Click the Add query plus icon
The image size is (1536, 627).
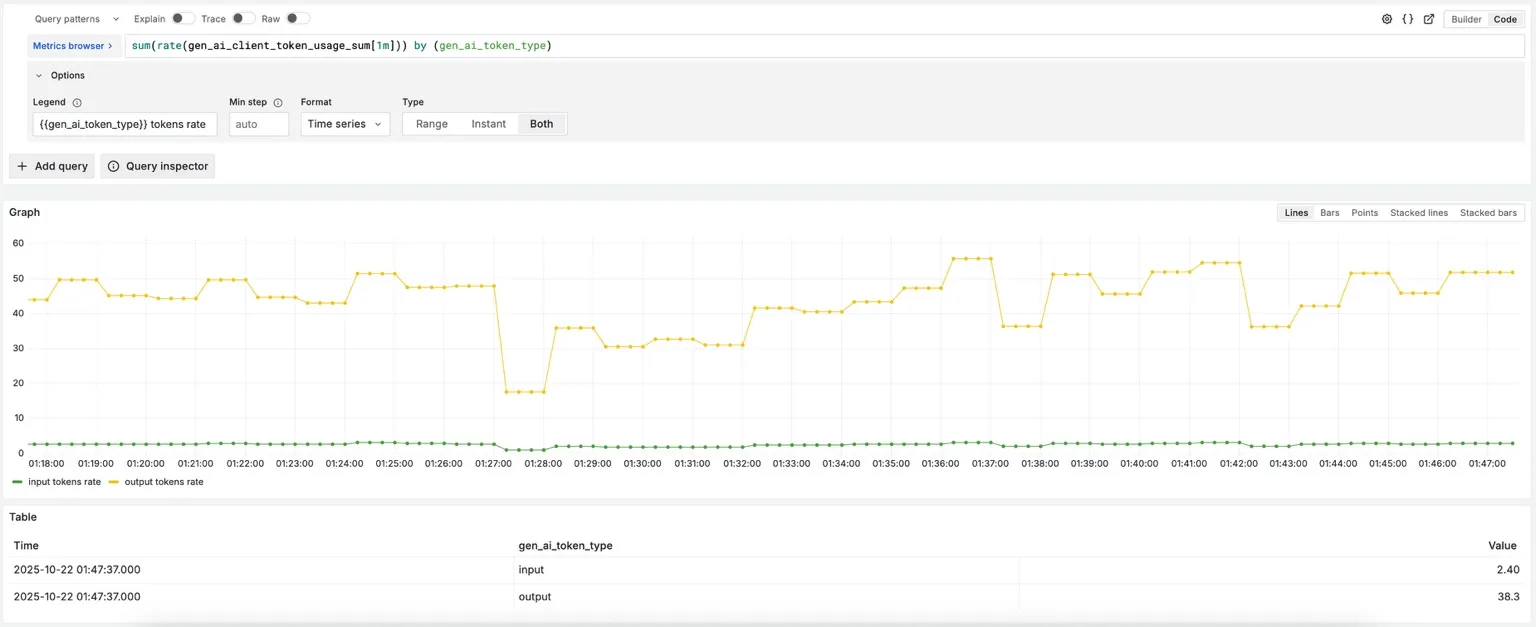coord(24,166)
